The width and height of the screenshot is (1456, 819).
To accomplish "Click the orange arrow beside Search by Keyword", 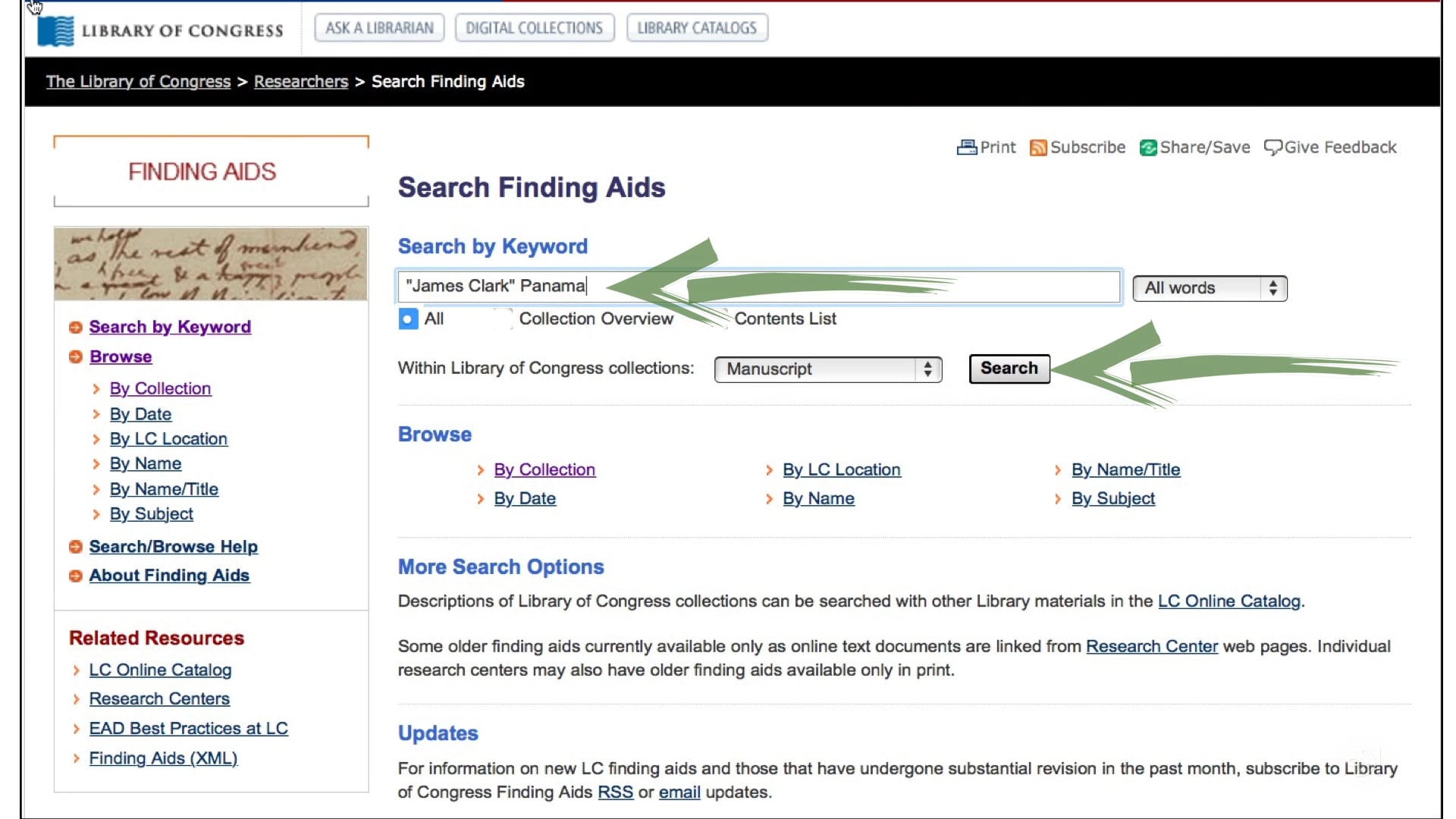I will coord(75,327).
